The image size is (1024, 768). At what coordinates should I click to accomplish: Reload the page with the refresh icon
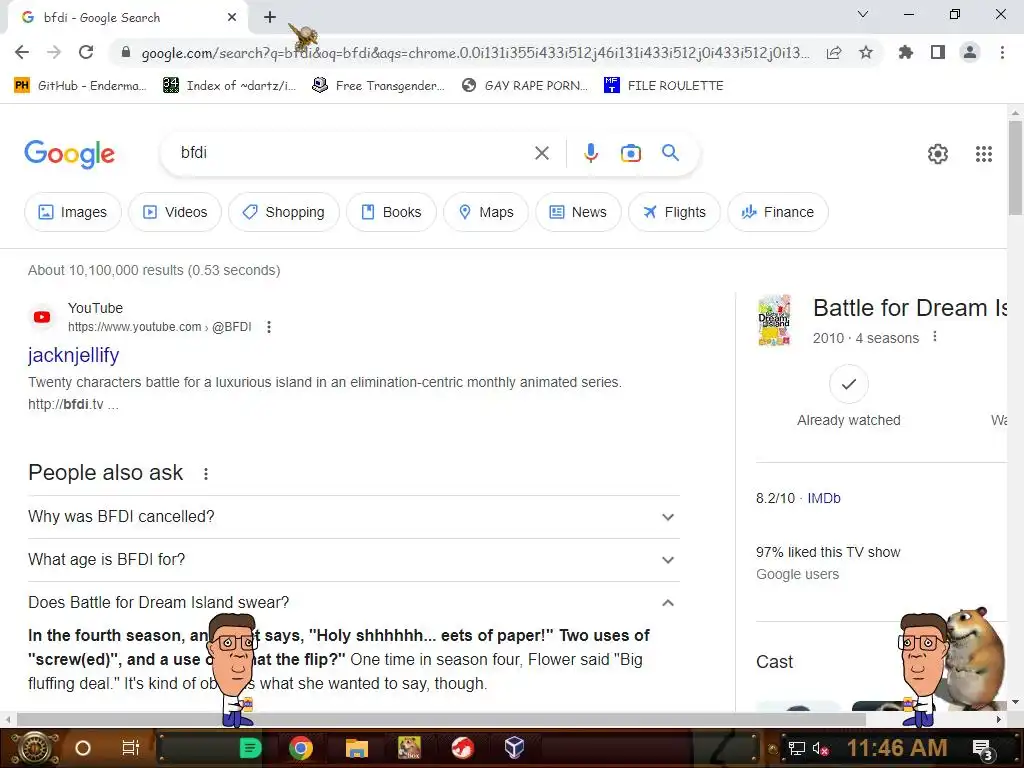click(86, 52)
